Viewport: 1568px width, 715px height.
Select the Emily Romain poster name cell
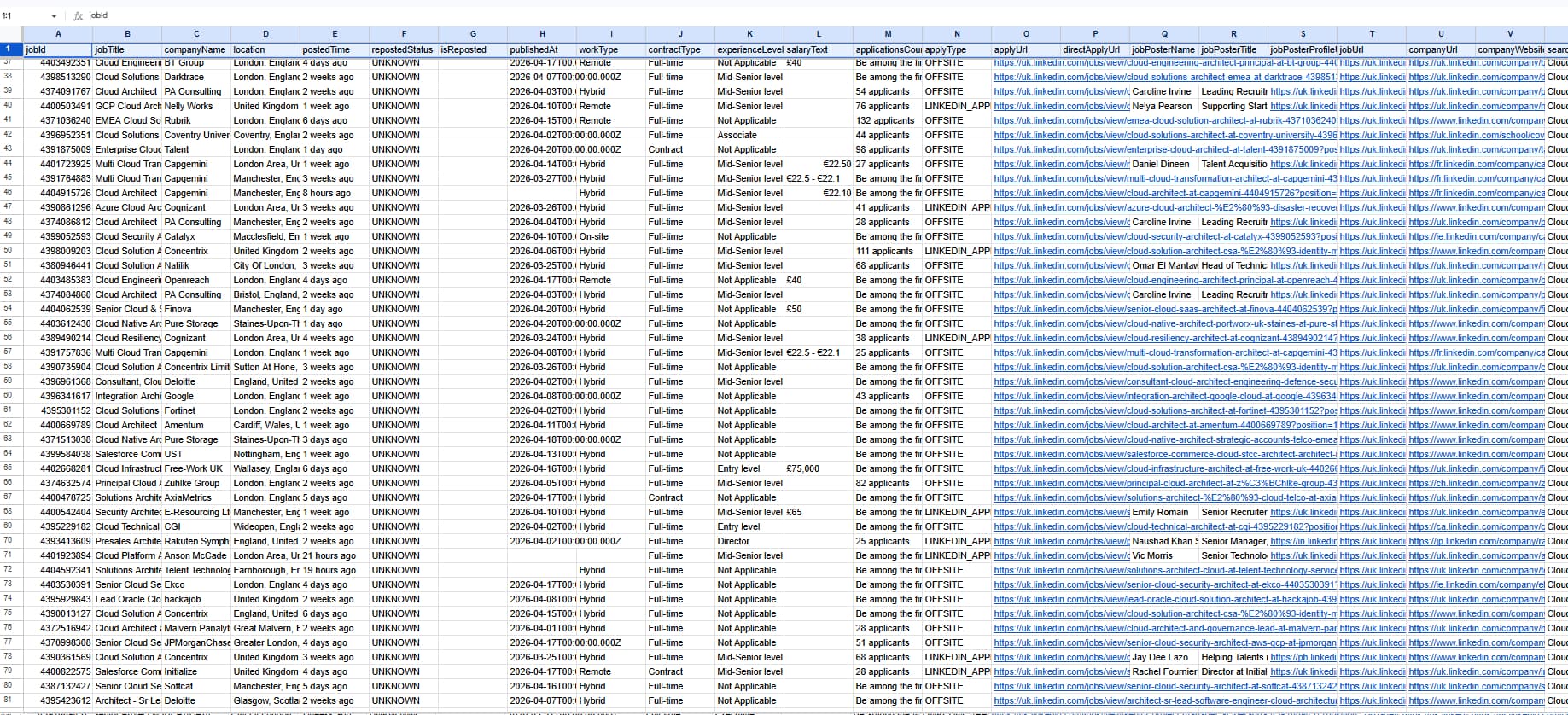pyautogui.click(x=1164, y=512)
